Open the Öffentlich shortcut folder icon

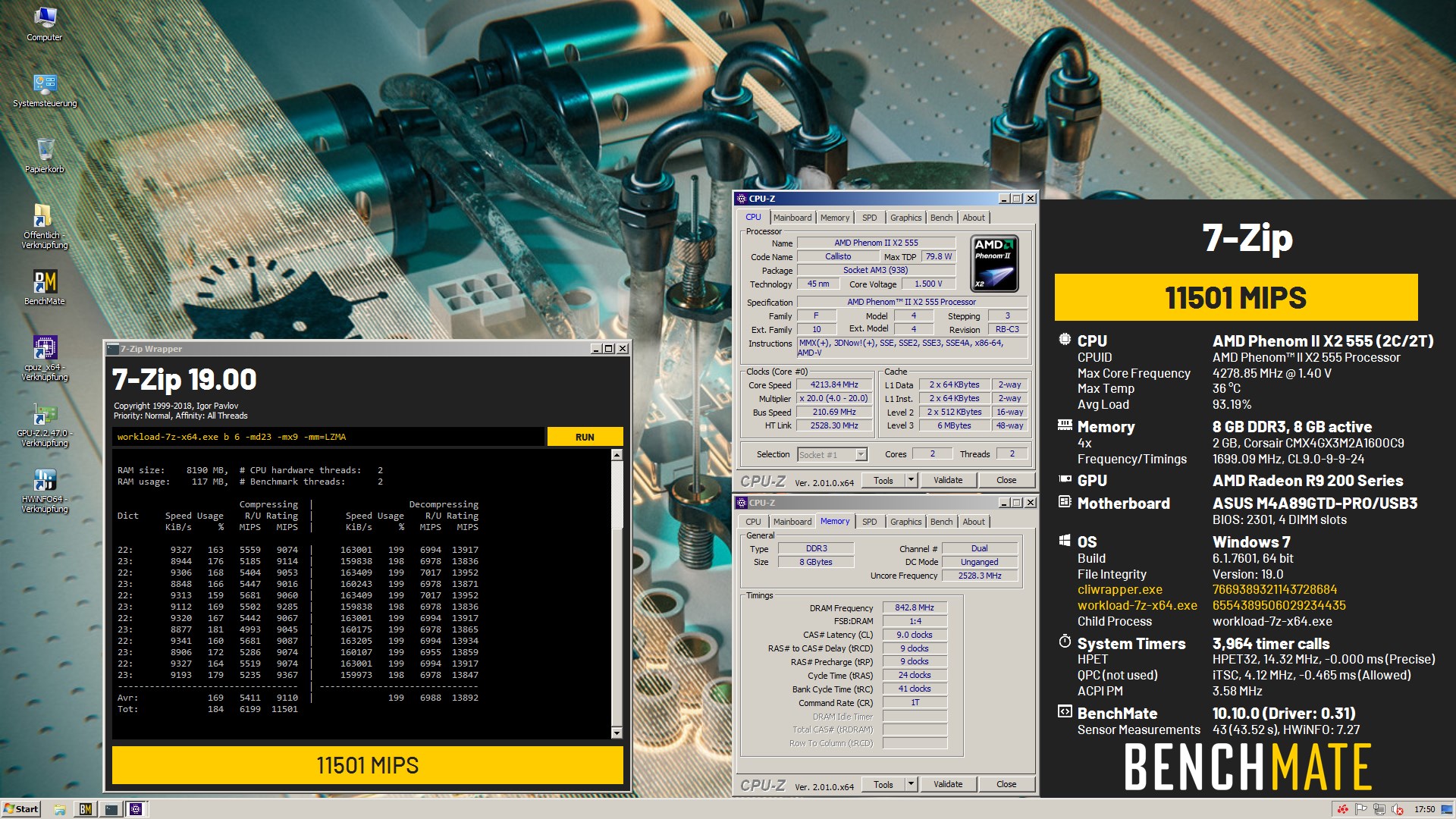coord(45,226)
